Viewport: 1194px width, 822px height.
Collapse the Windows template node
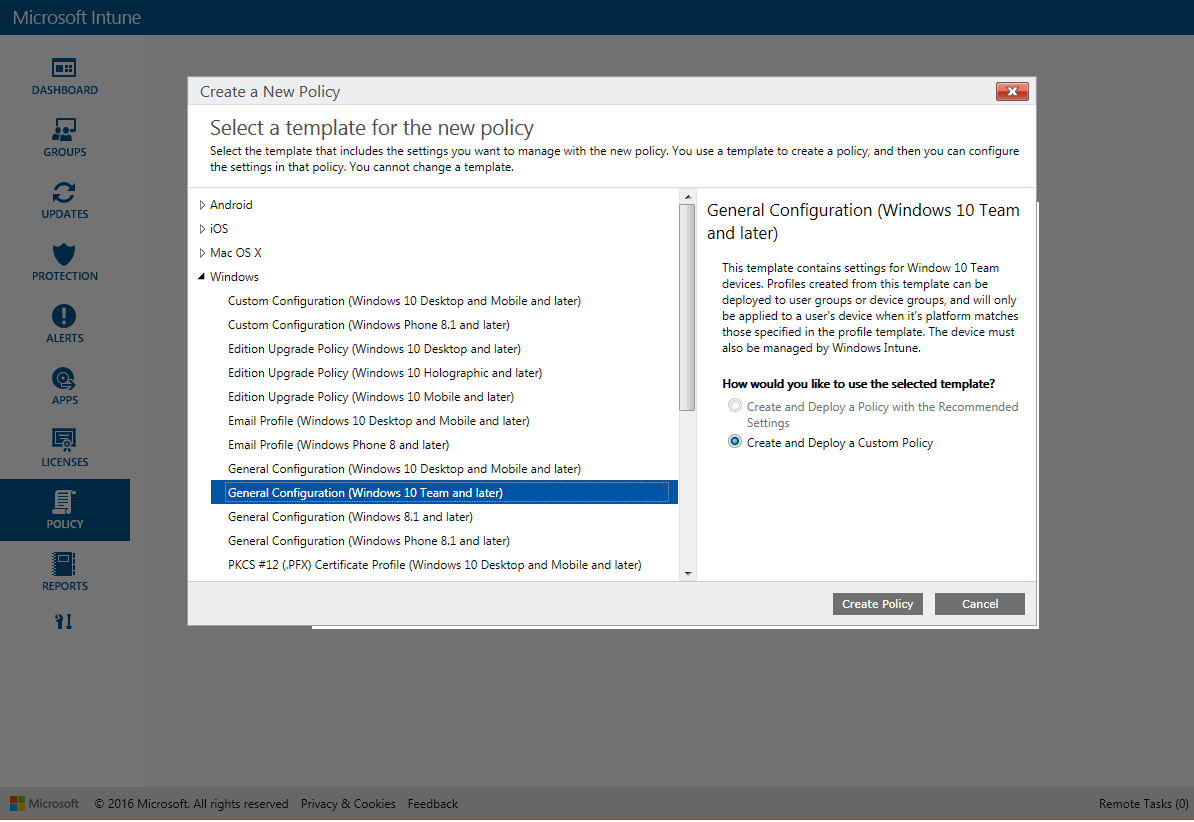coord(202,277)
